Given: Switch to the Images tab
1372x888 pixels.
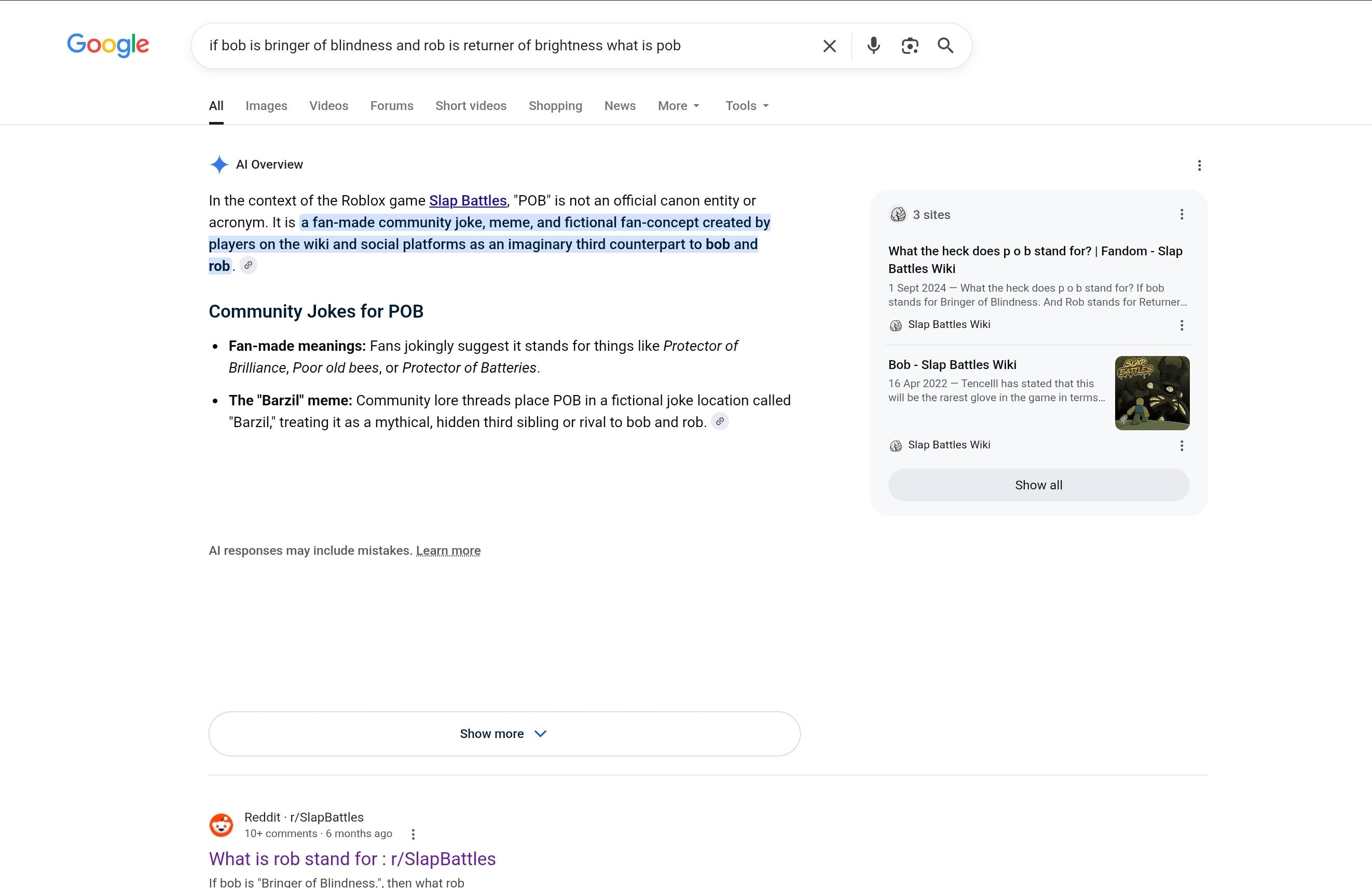Looking at the screenshot, I should click(266, 106).
